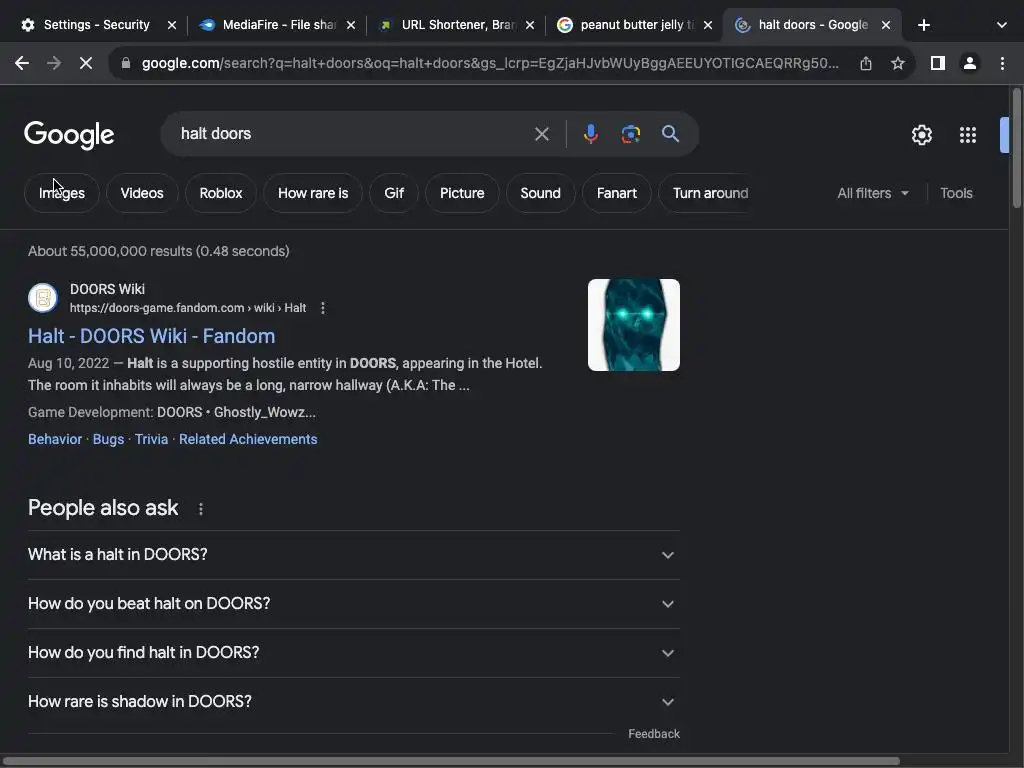
Task: Apply the Sound filter chip
Action: pos(540,193)
